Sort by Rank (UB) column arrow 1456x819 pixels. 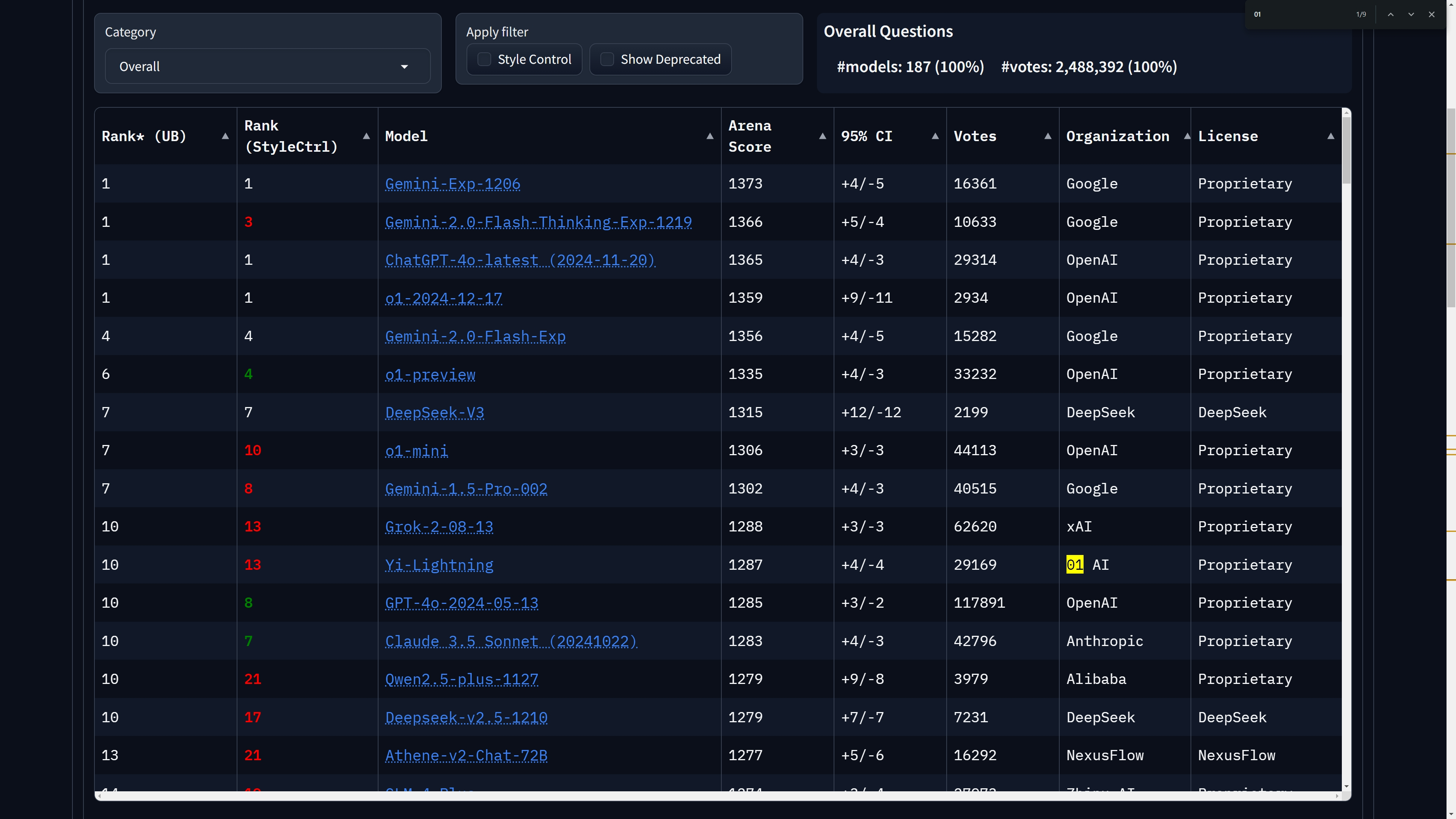(x=225, y=136)
